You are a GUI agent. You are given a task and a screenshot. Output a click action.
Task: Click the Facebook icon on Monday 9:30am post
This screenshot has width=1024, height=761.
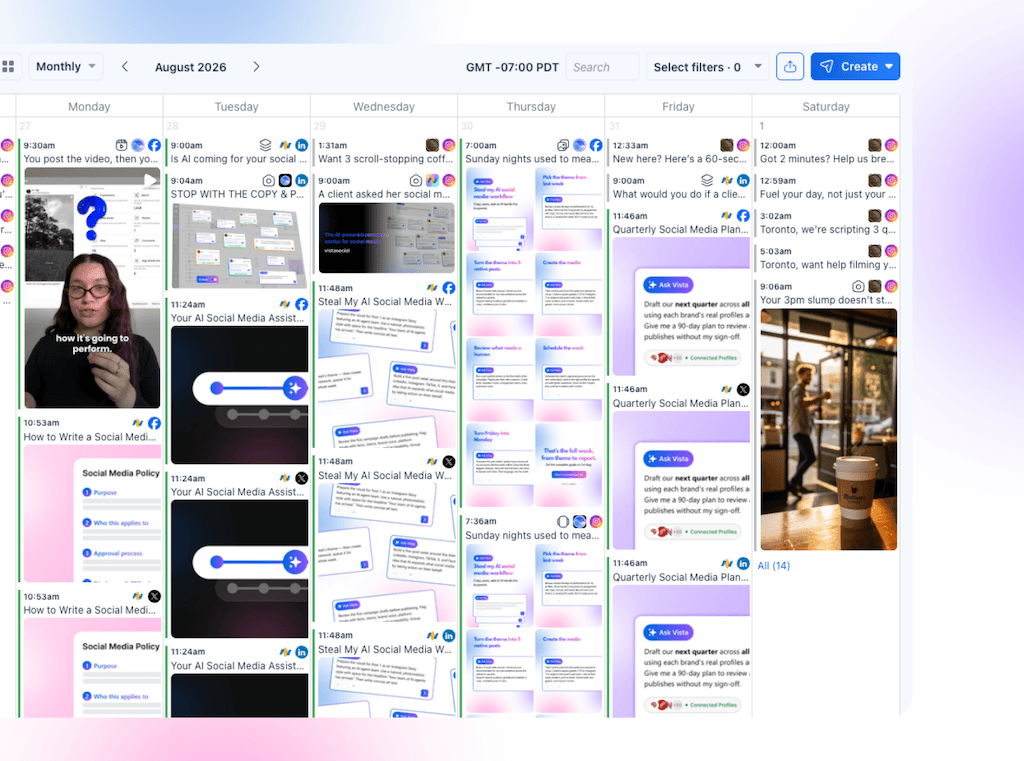click(154, 145)
